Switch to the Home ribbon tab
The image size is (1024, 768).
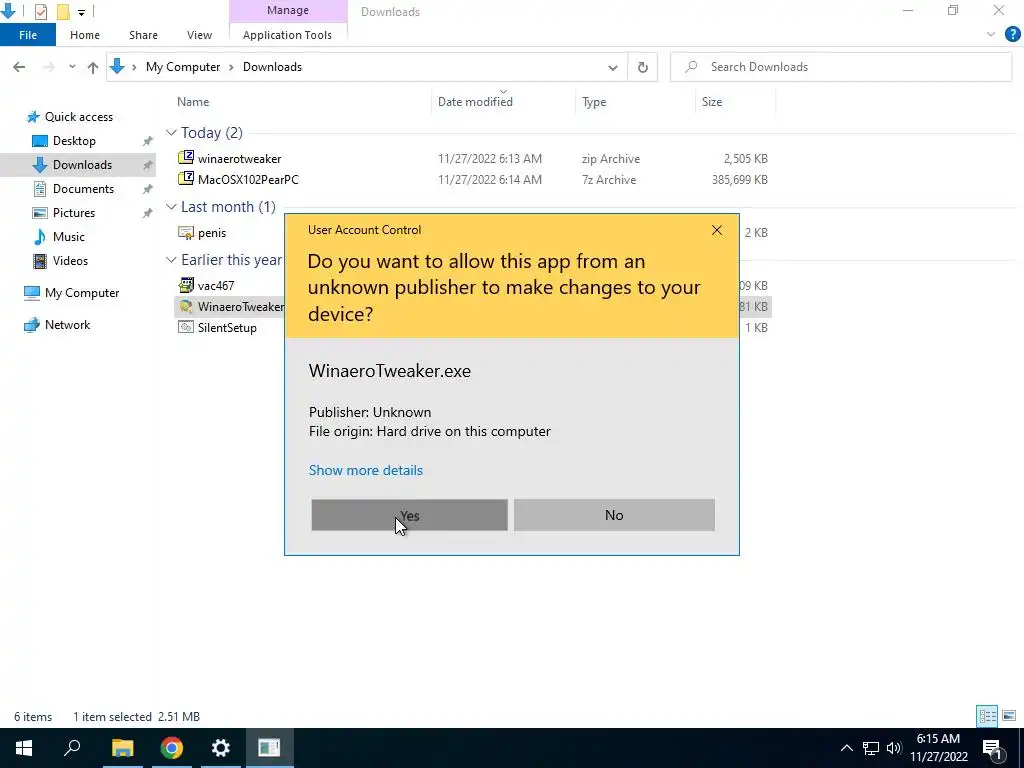tap(85, 35)
